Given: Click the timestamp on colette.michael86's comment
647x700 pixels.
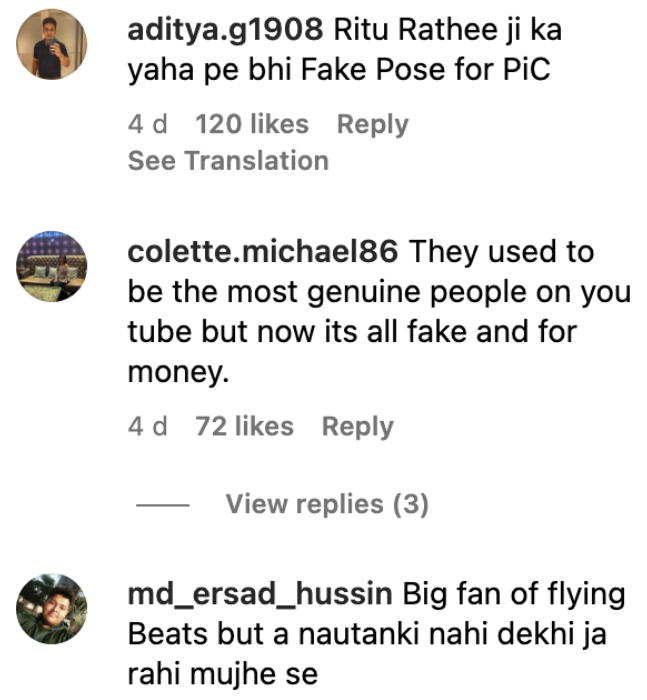Looking at the screenshot, I should coord(148,427).
